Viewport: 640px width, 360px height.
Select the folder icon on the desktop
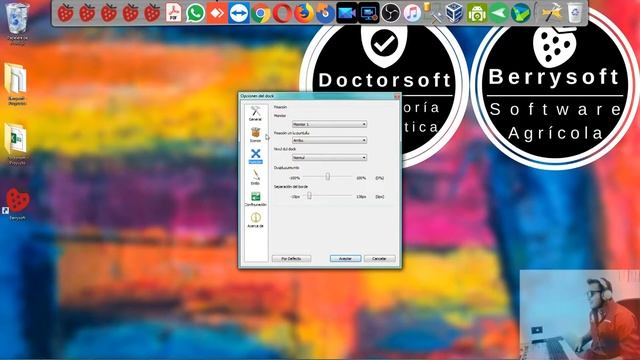tap(16, 84)
